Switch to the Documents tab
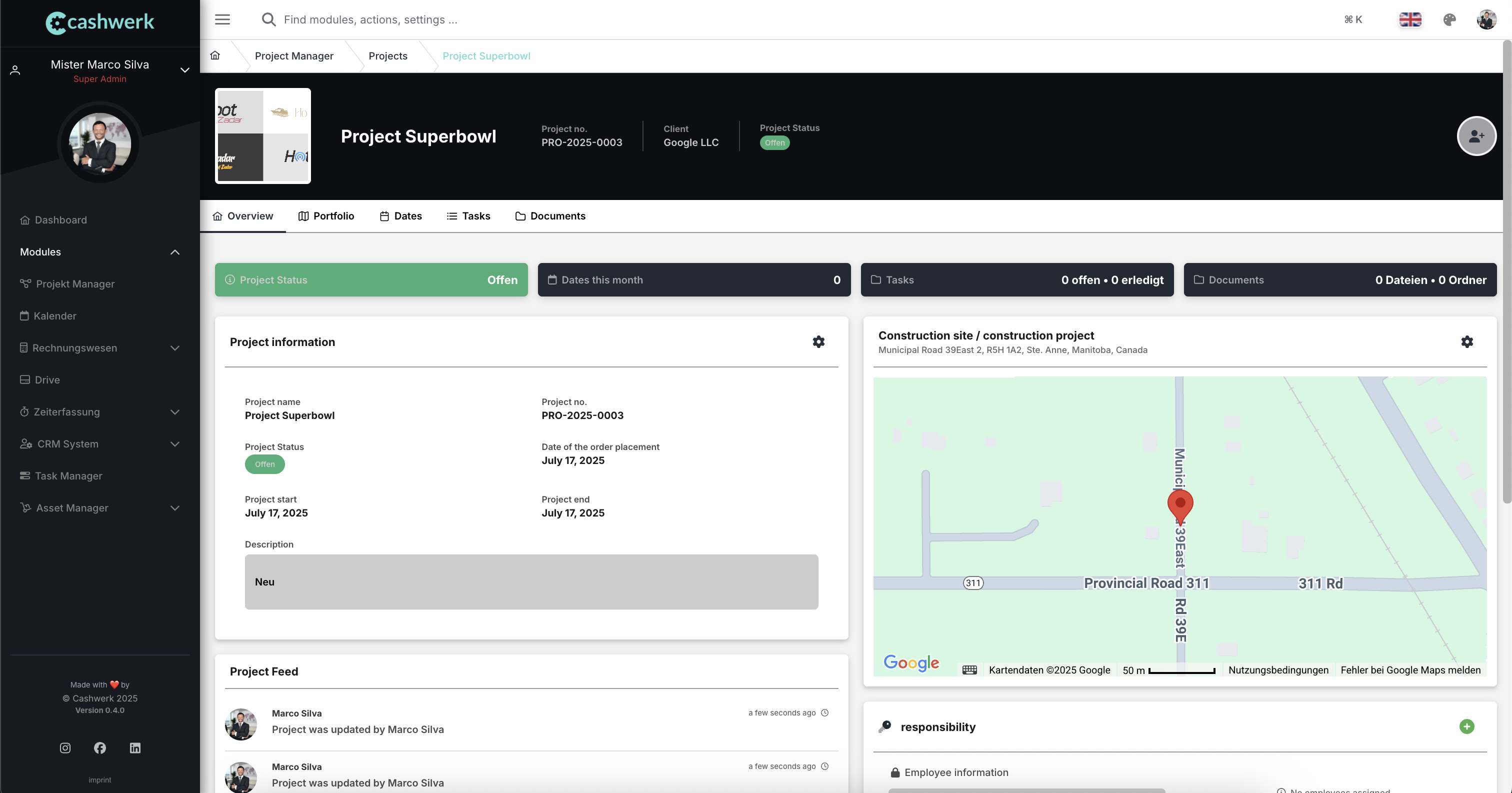 click(550, 216)
